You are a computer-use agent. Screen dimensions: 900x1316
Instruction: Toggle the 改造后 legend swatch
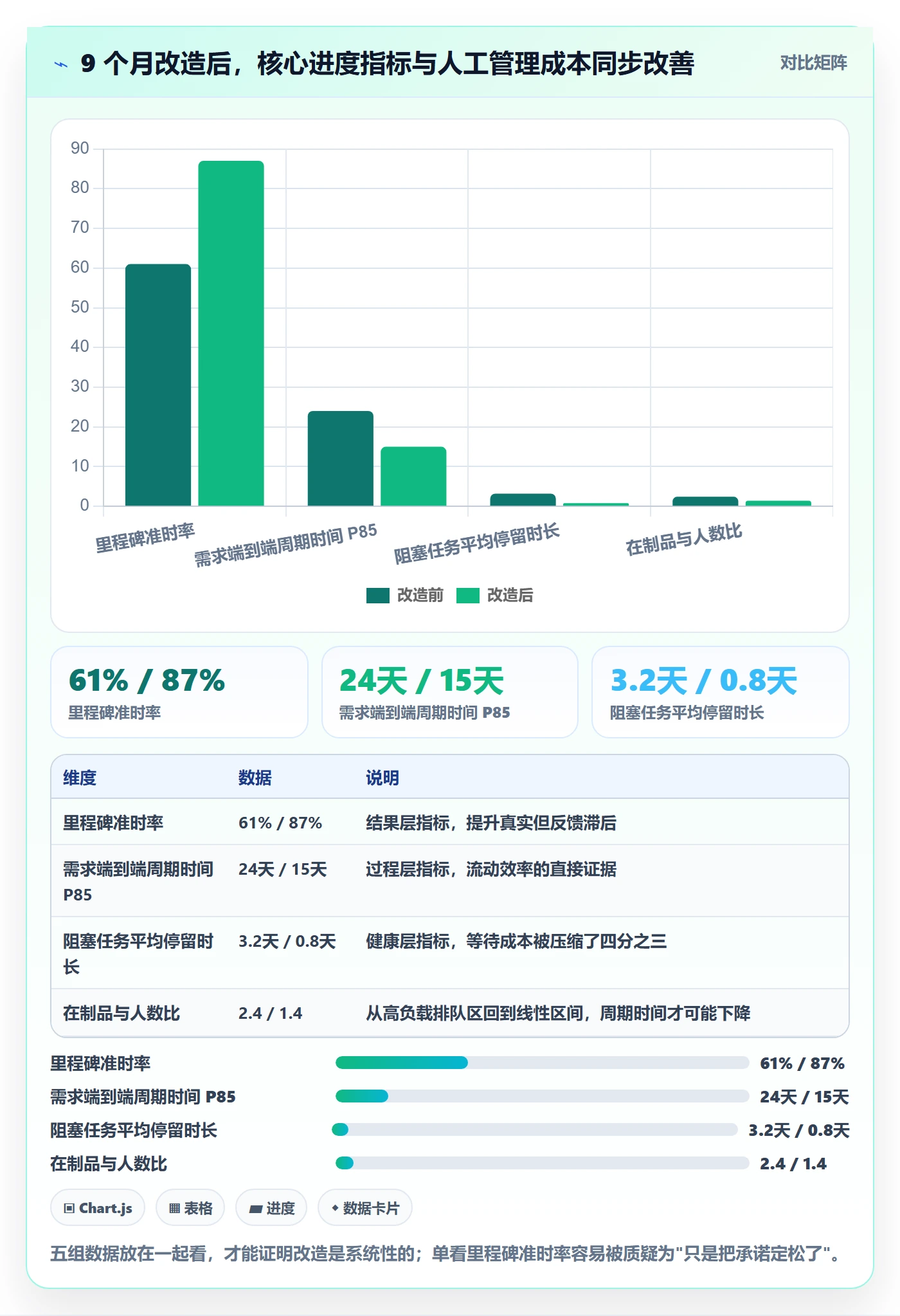click(467, 596)
